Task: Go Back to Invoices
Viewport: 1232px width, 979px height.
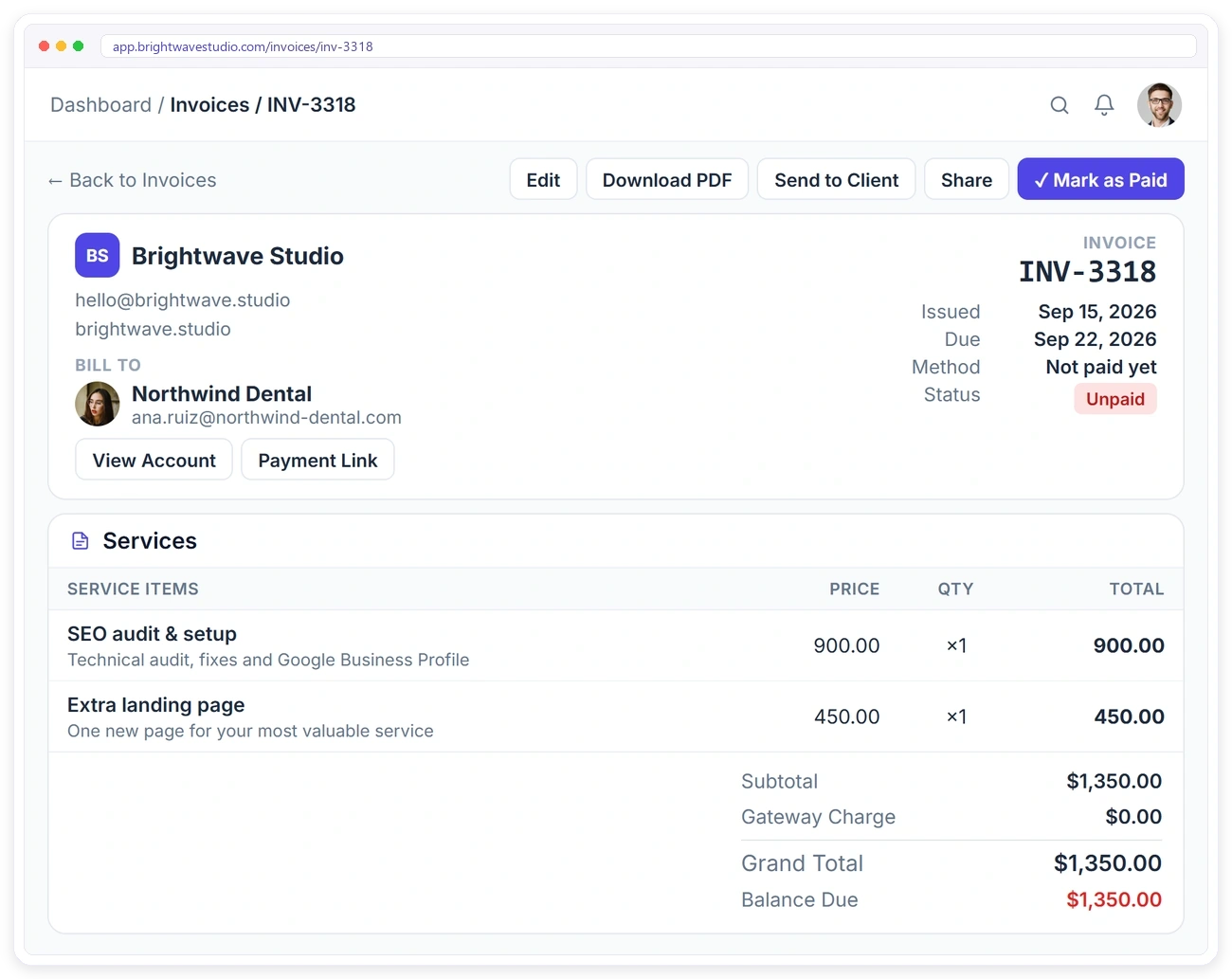Action: tap(133, 180)
